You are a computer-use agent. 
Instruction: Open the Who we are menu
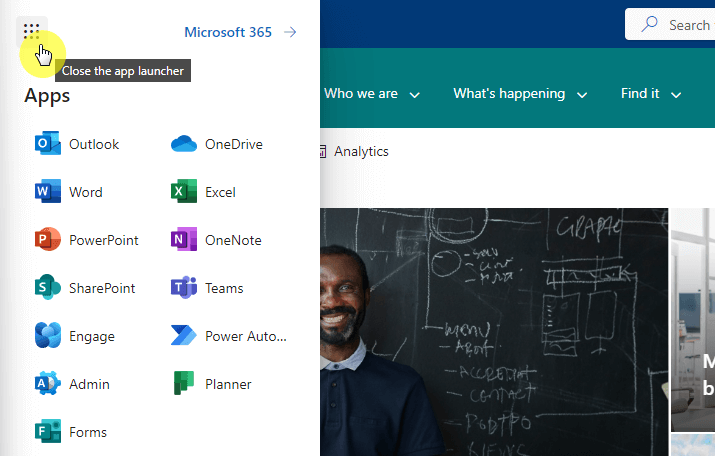(x=361, y=93)
